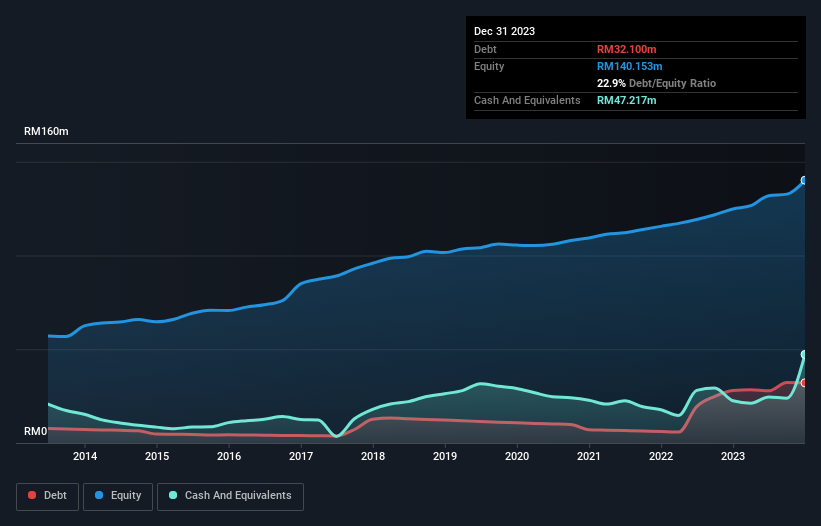The width and height of the screenshot is (821, 526).
Task: Click the 2017 x-axis label
Action: tap(301, 456)
